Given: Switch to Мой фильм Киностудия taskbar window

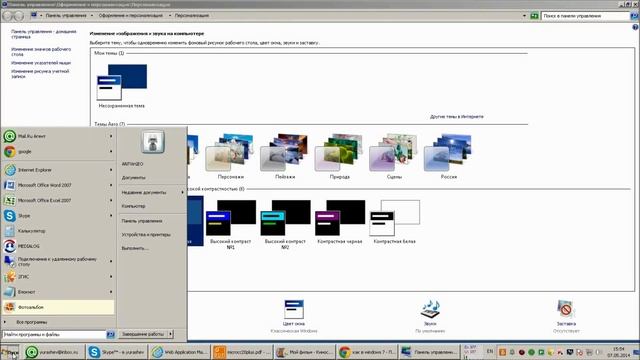Looking at the screenshot, I should tap(304, 352).
